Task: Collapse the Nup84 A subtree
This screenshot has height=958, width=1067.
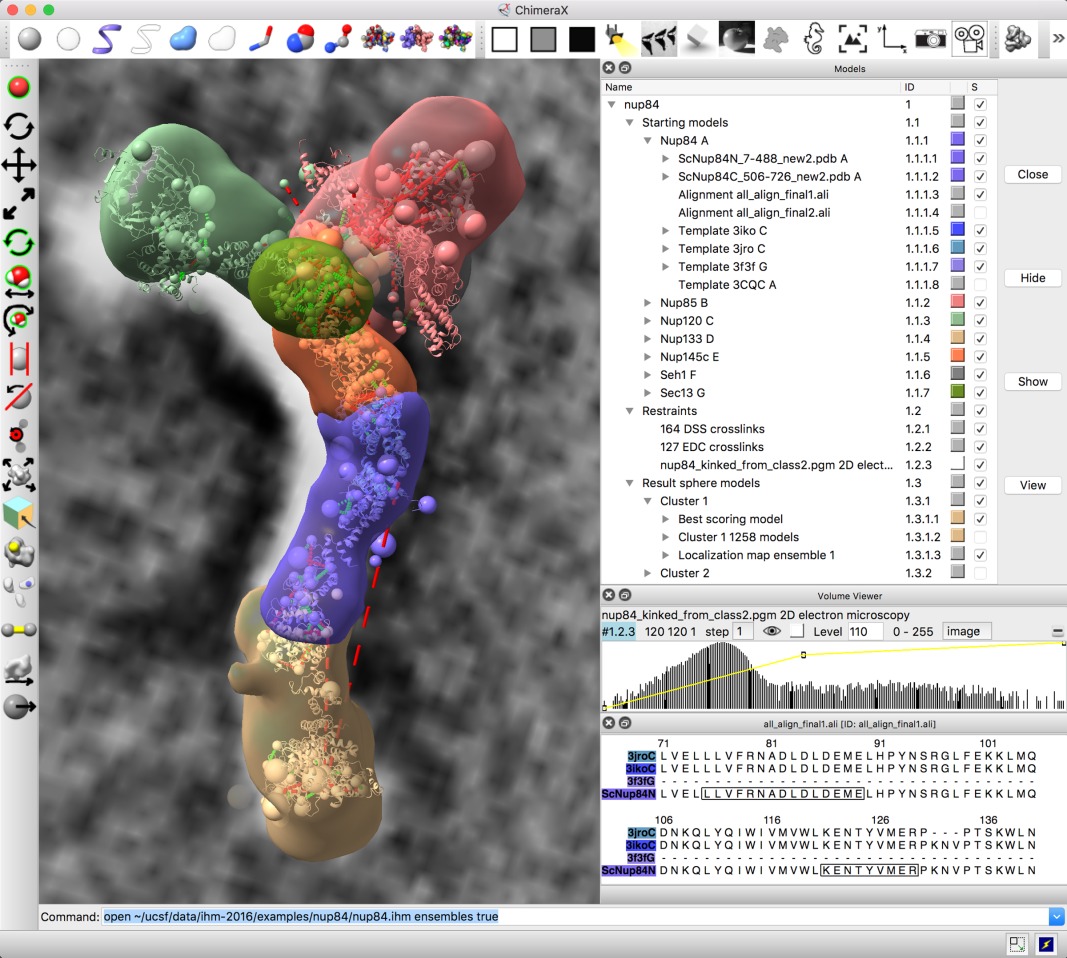Action: [x=648, y=140]
